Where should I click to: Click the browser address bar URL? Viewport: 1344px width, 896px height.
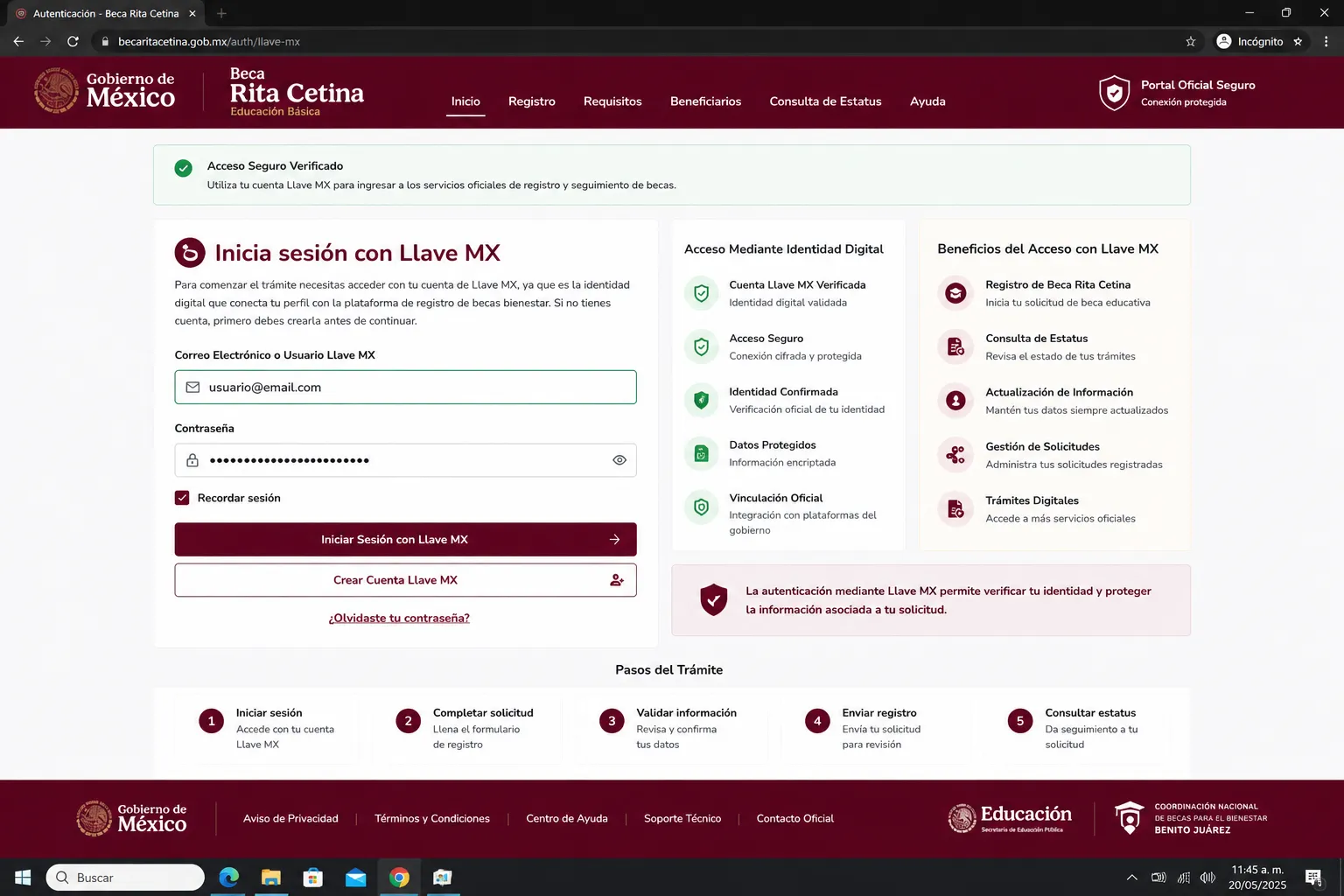coord(209,41)
